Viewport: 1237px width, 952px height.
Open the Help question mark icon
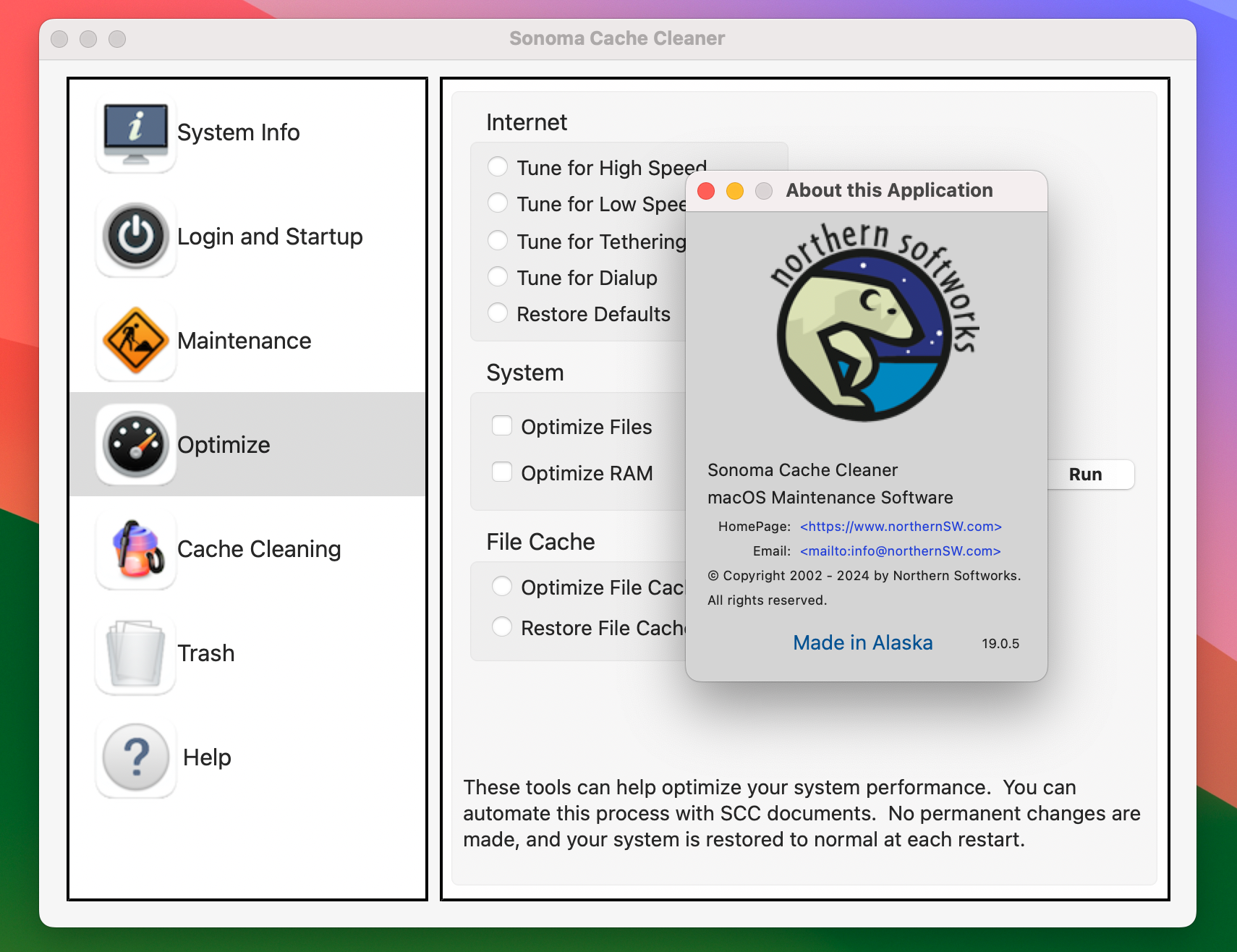pyautogui.click(x=136, y=758)
